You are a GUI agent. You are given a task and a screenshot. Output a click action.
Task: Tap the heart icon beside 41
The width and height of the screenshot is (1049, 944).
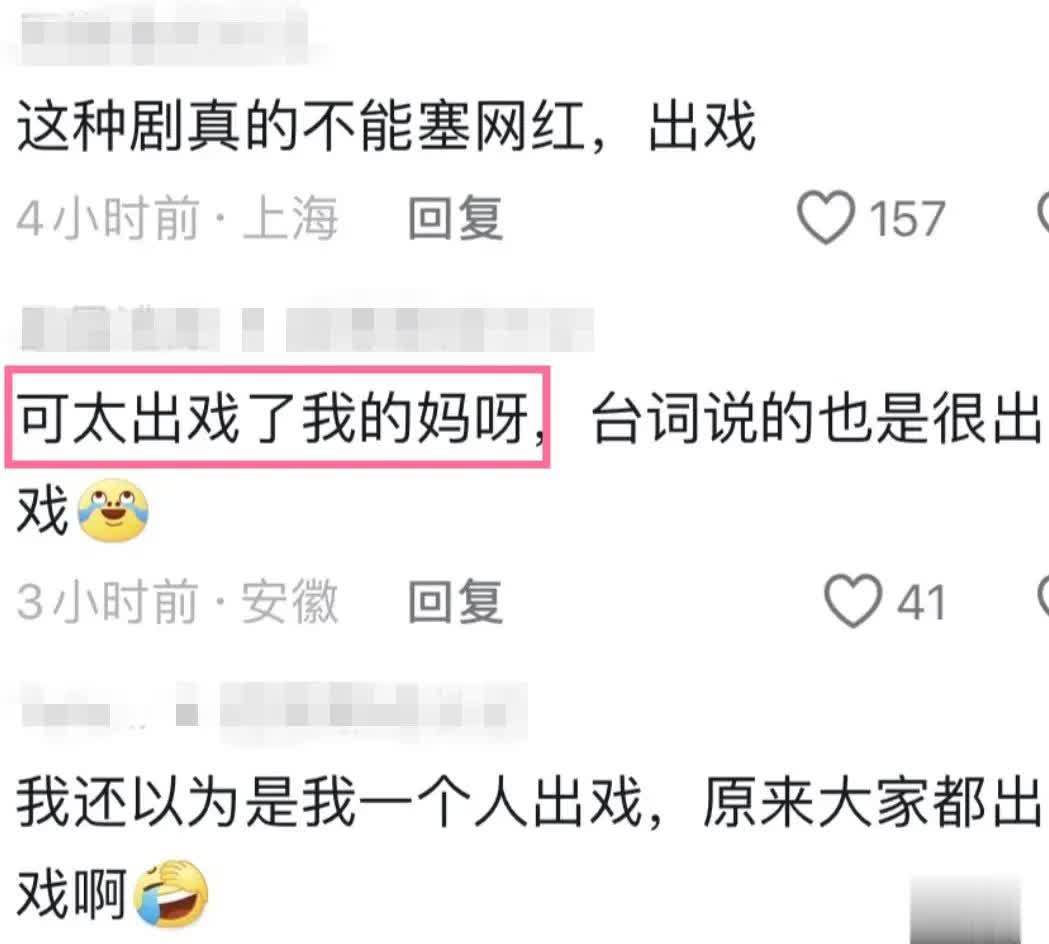853,601
